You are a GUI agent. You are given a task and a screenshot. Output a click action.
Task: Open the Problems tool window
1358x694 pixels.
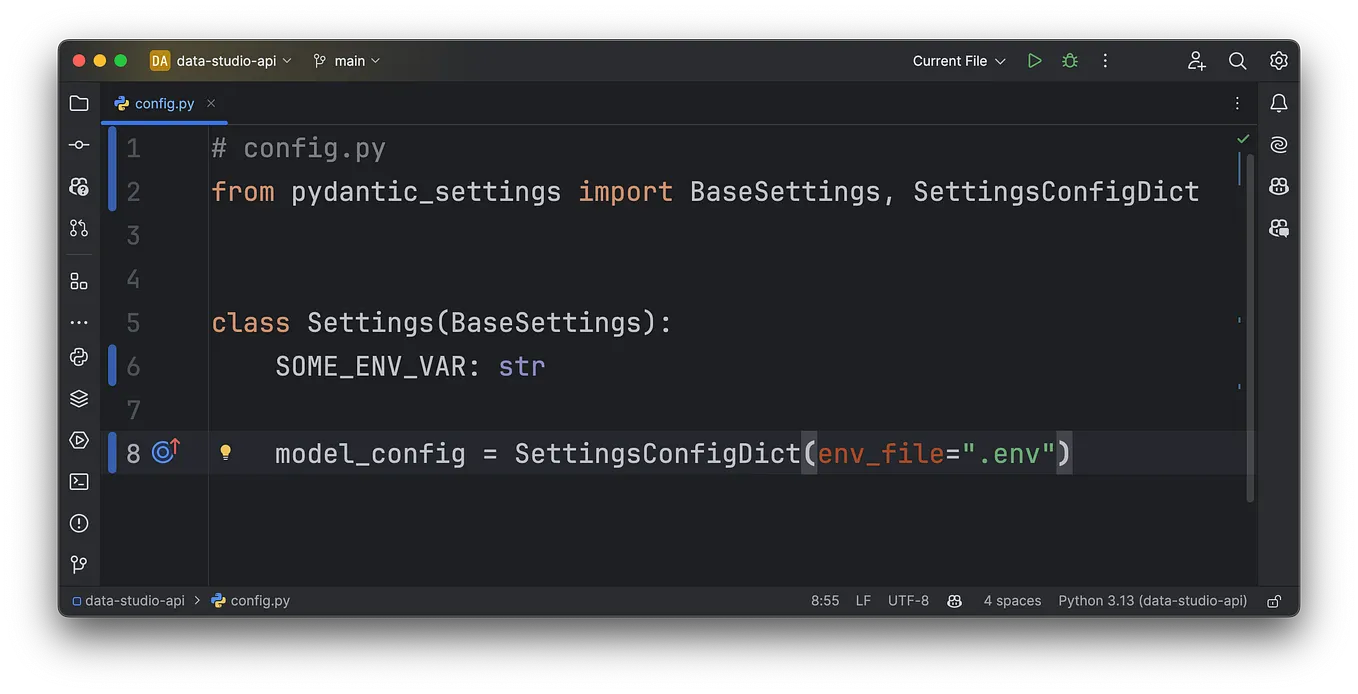pyautogui.click(x=79, y=522)
